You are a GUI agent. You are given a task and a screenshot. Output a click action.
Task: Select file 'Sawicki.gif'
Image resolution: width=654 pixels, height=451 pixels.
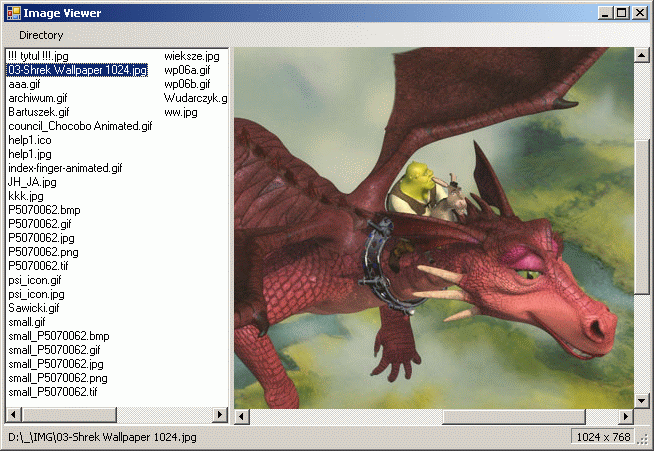pos(34,308)
